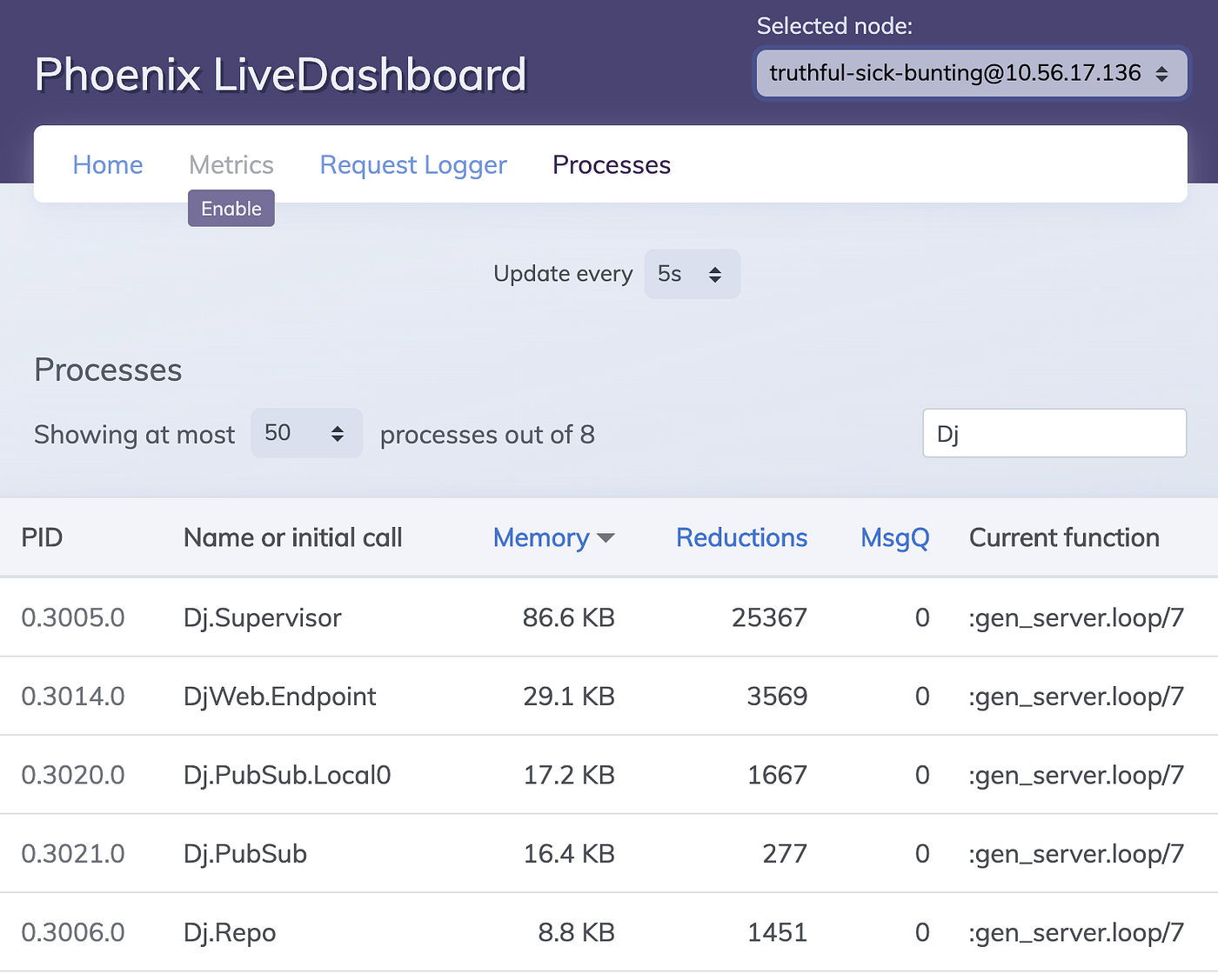Open the processes limit dropdown showing 50
The height and width of the screenshot is (980, 1218).
tap(300, 433)
